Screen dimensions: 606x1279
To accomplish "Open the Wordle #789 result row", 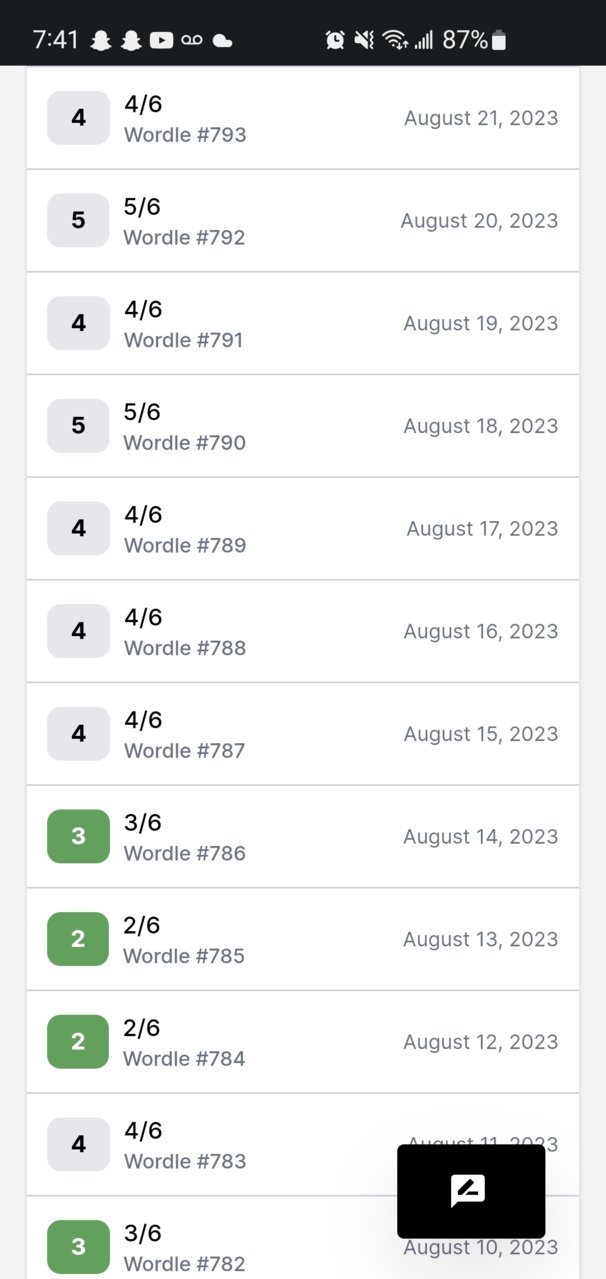I will [x=303, y=528].
